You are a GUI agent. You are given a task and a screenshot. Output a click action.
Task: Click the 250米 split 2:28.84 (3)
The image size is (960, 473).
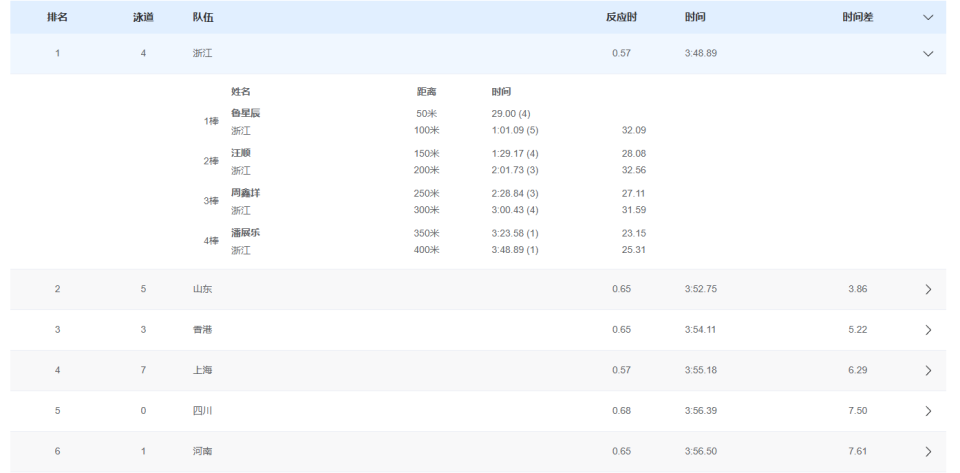pos(515,193)
